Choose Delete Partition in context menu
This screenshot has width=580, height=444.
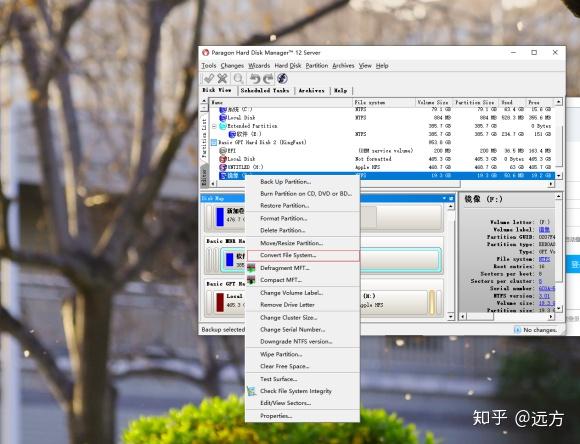pyautogui.click(x=302, y=230)
